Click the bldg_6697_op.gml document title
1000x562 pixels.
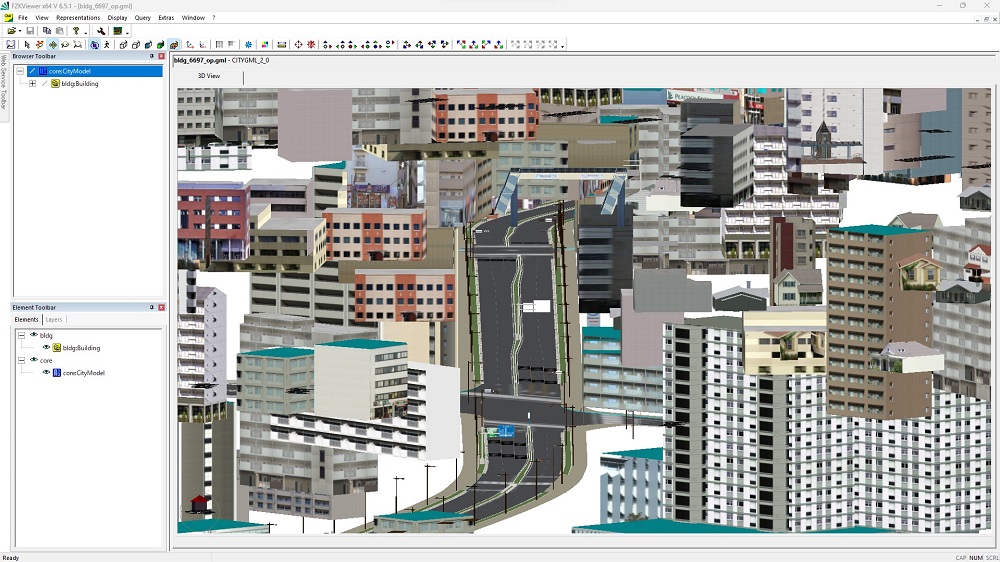tap(200, 61)
